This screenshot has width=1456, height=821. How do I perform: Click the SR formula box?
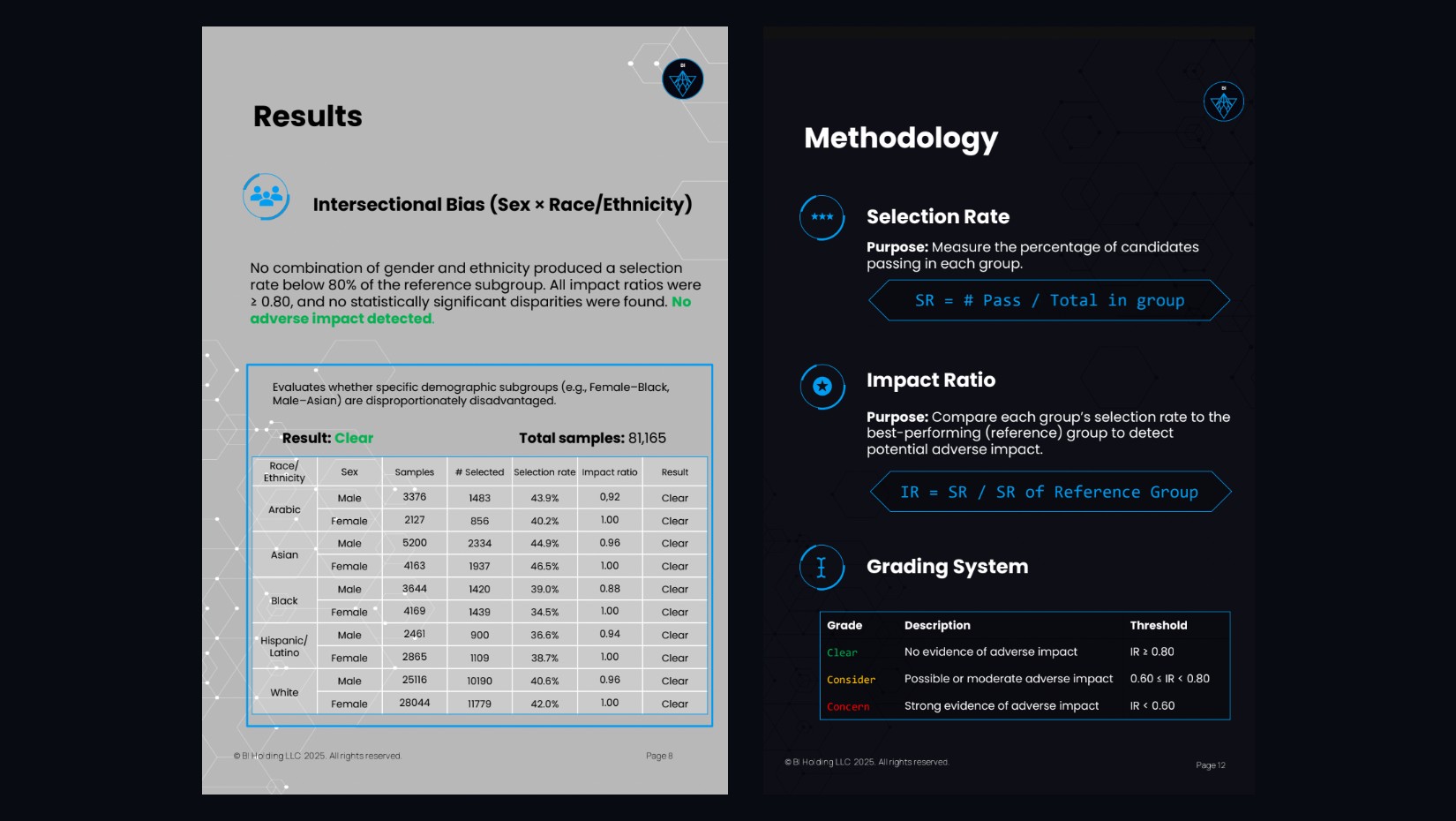pos(1049,300)
